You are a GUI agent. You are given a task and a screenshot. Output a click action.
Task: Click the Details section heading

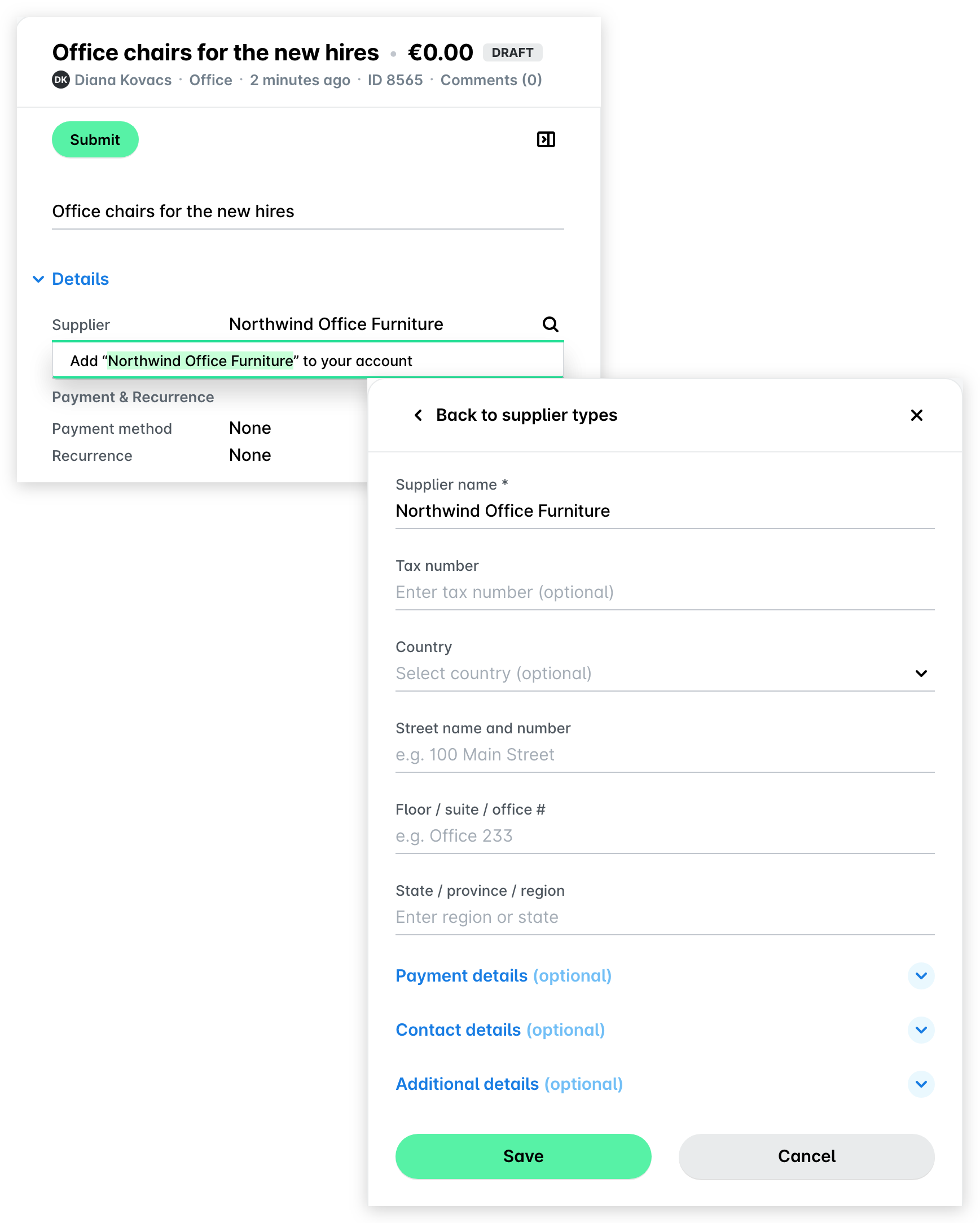click(x=80, y=279)
